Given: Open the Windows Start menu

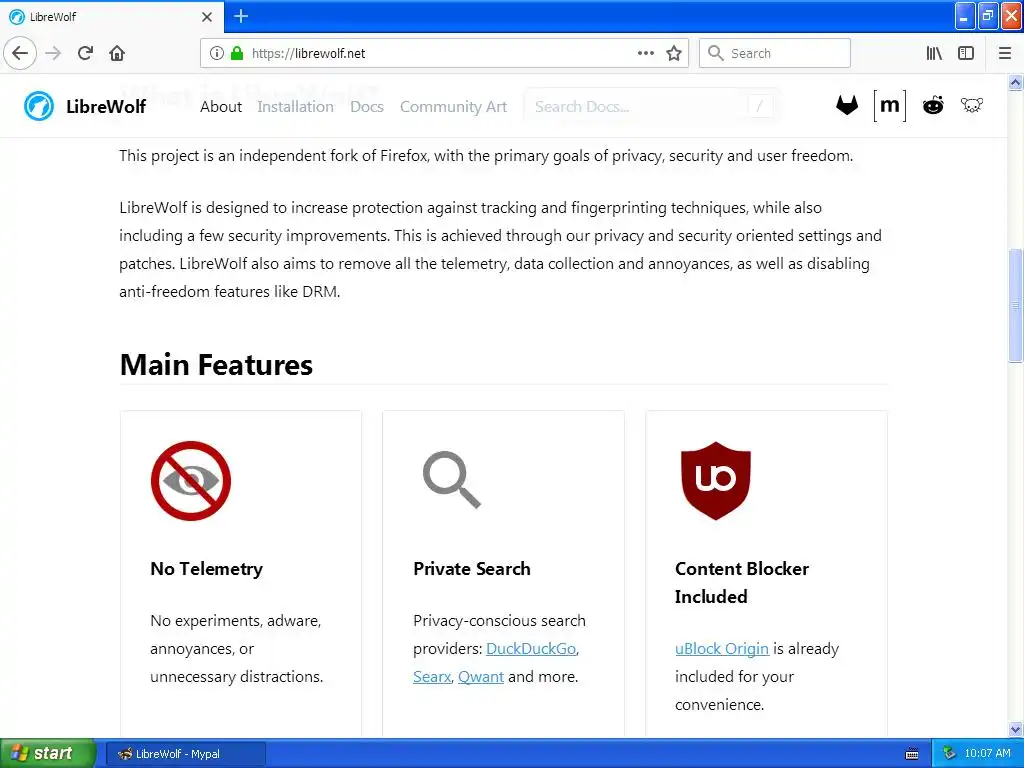Looking at the screenshot, I should (48, 753).
